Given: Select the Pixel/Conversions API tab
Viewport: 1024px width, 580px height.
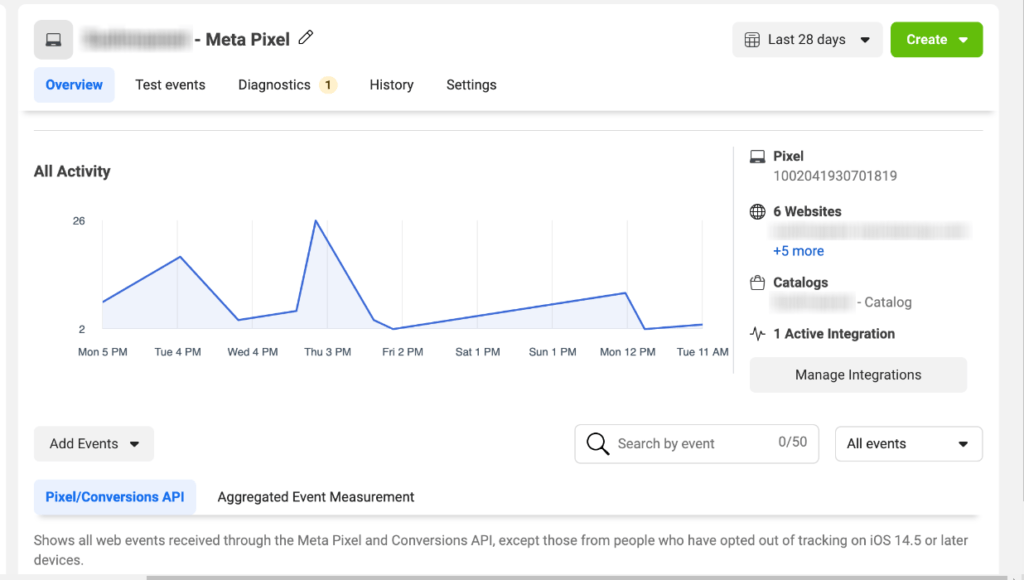Looking at the screenshot, I should [115, 497].
